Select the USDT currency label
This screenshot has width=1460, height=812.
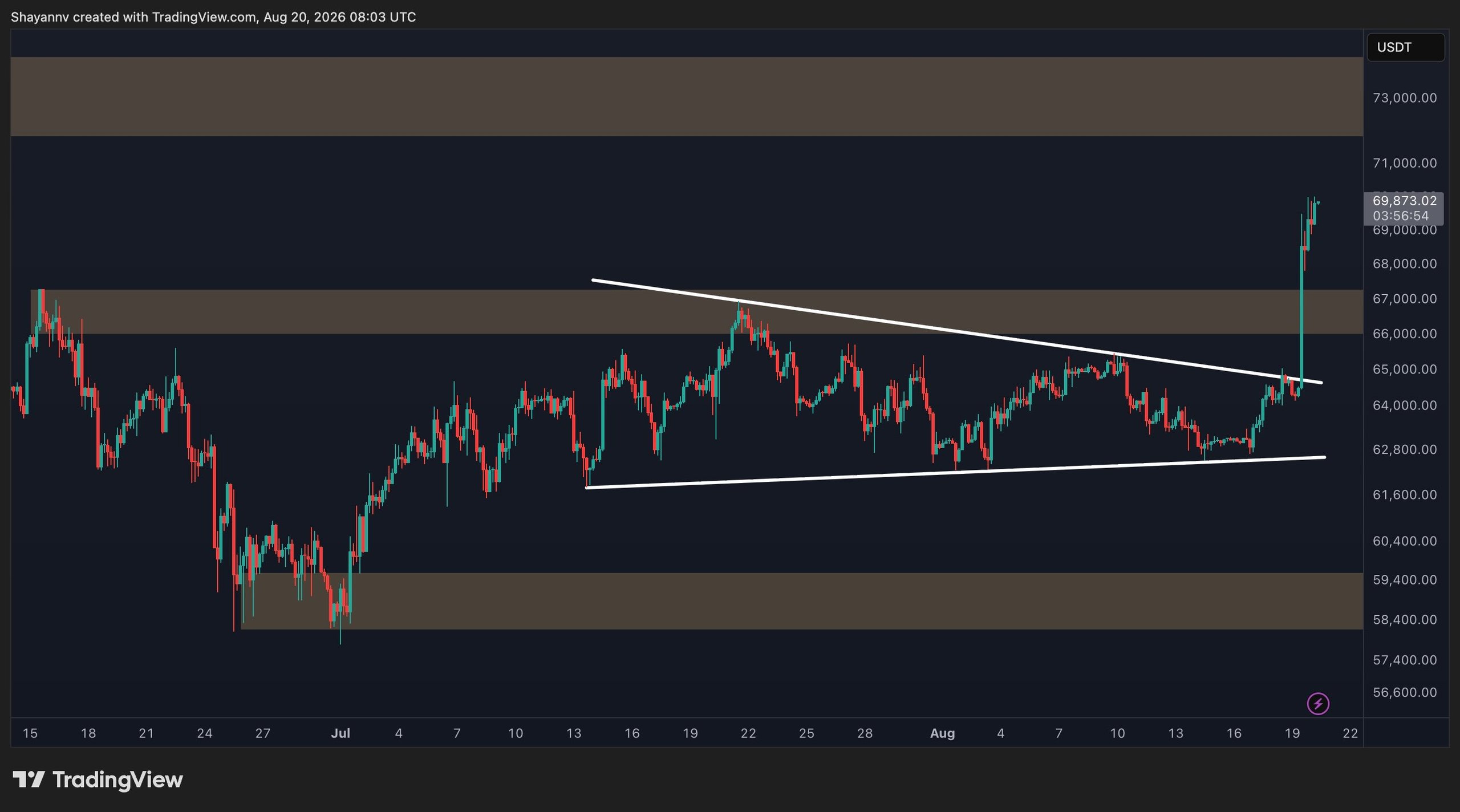1405,47
